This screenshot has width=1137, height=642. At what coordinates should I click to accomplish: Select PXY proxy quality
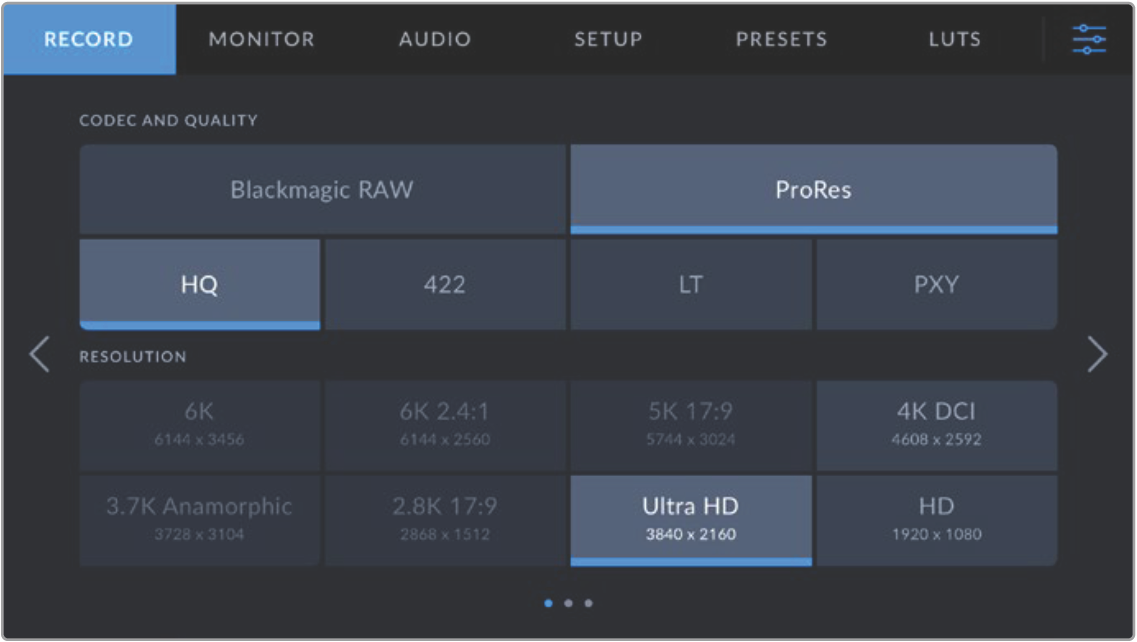936,285
